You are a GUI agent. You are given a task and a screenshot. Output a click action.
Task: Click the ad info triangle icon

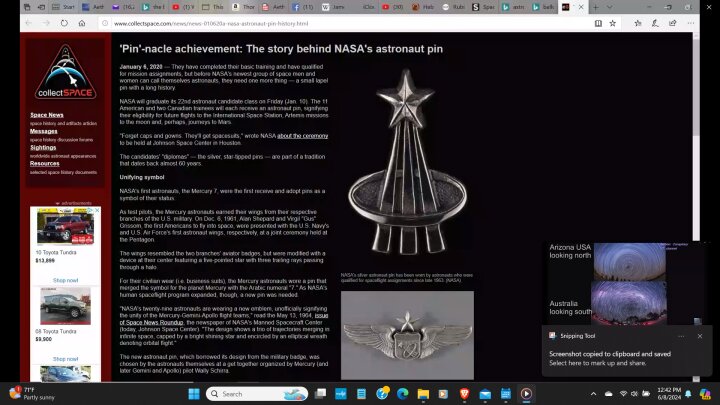(91, 210)
